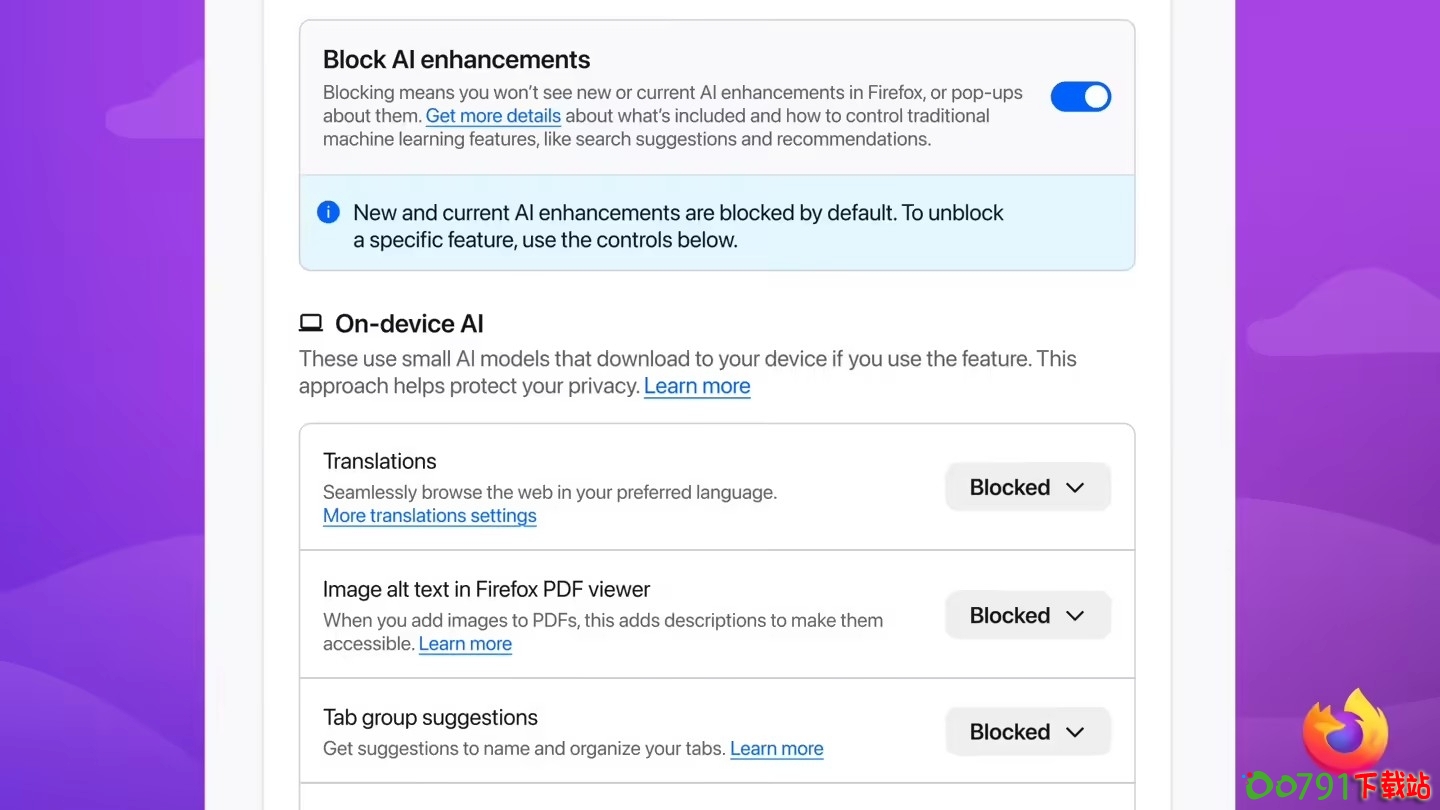Screen dimensions: 1440x810
Task: Follow the Learn more link under On-device AI
Action: point(697,387)
